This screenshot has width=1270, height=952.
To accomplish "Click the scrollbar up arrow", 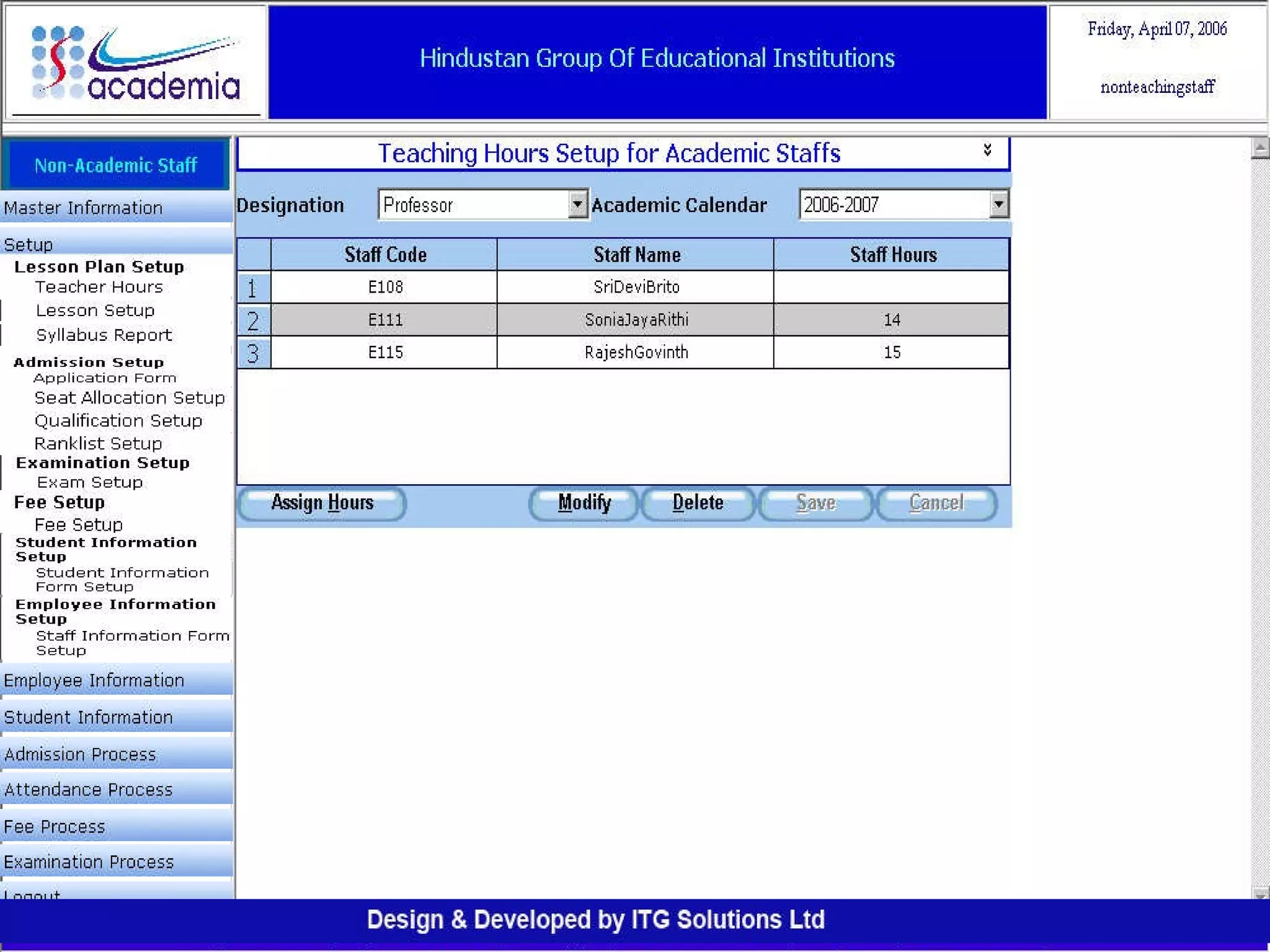I will 1260,148.
